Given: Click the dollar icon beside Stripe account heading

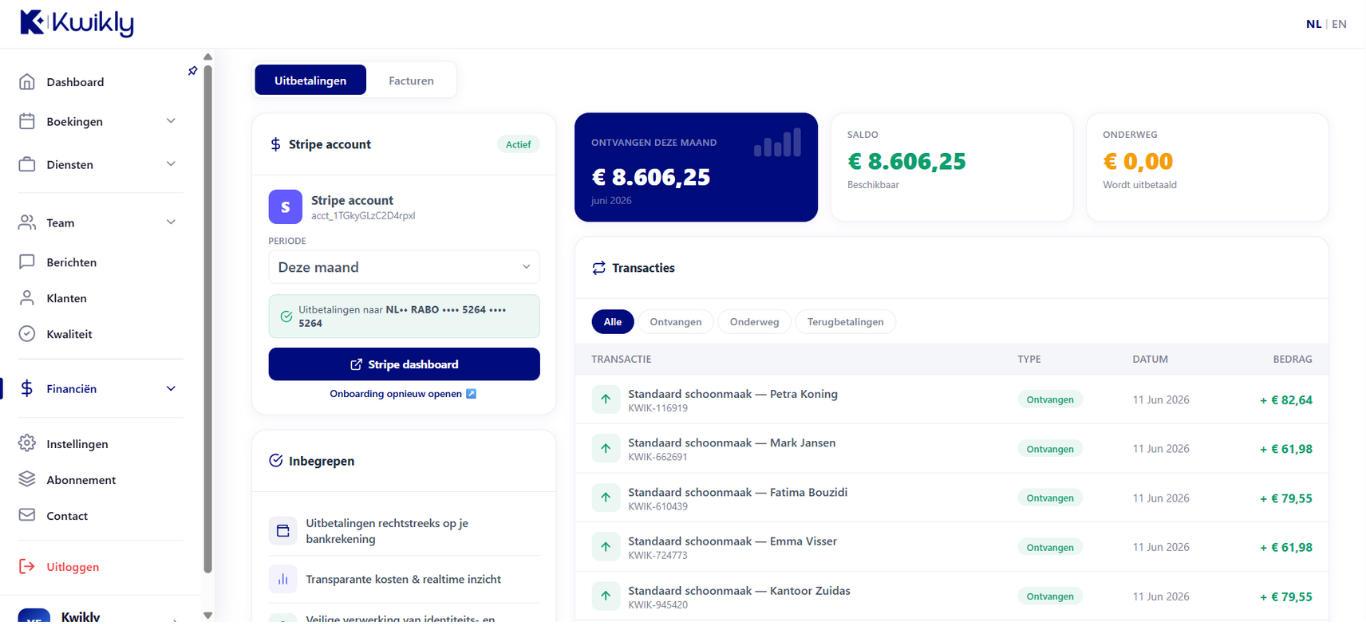Looking at the screenshot, I should (276, 144).
